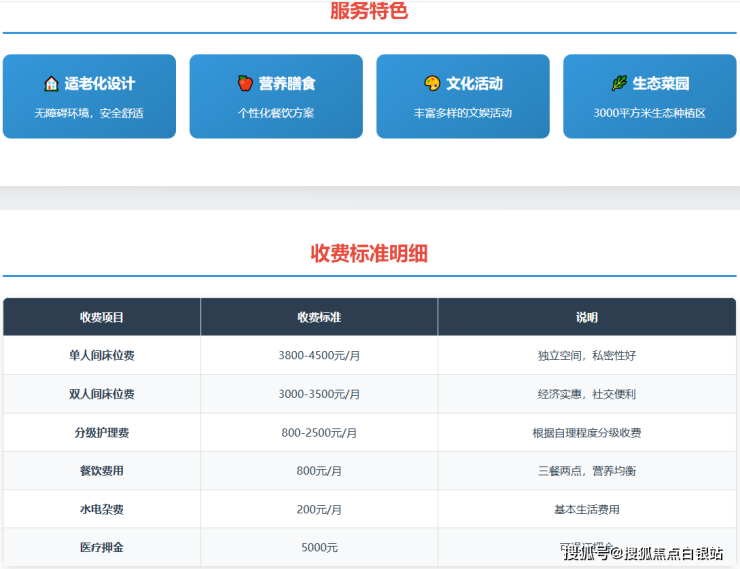Viewport: 740px width, 569px height.
Task: Click the apple icon beside 营养膳食
Action: (245, 84)
